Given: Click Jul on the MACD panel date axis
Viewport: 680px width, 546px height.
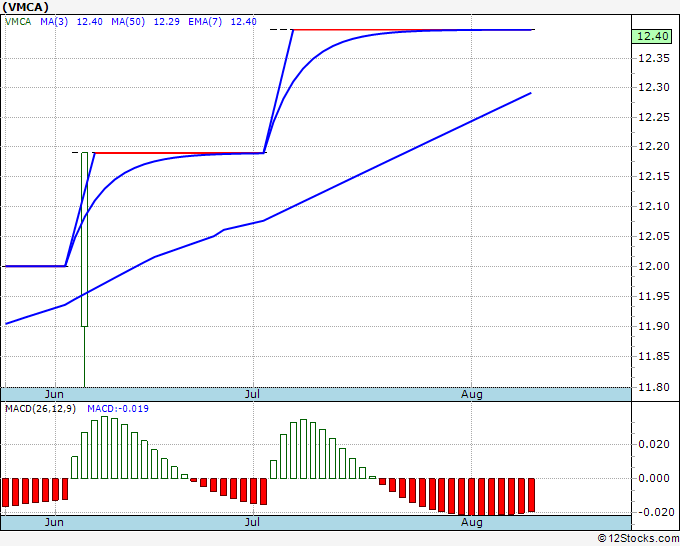Looking at the screenshot, I should pos(252,522).
